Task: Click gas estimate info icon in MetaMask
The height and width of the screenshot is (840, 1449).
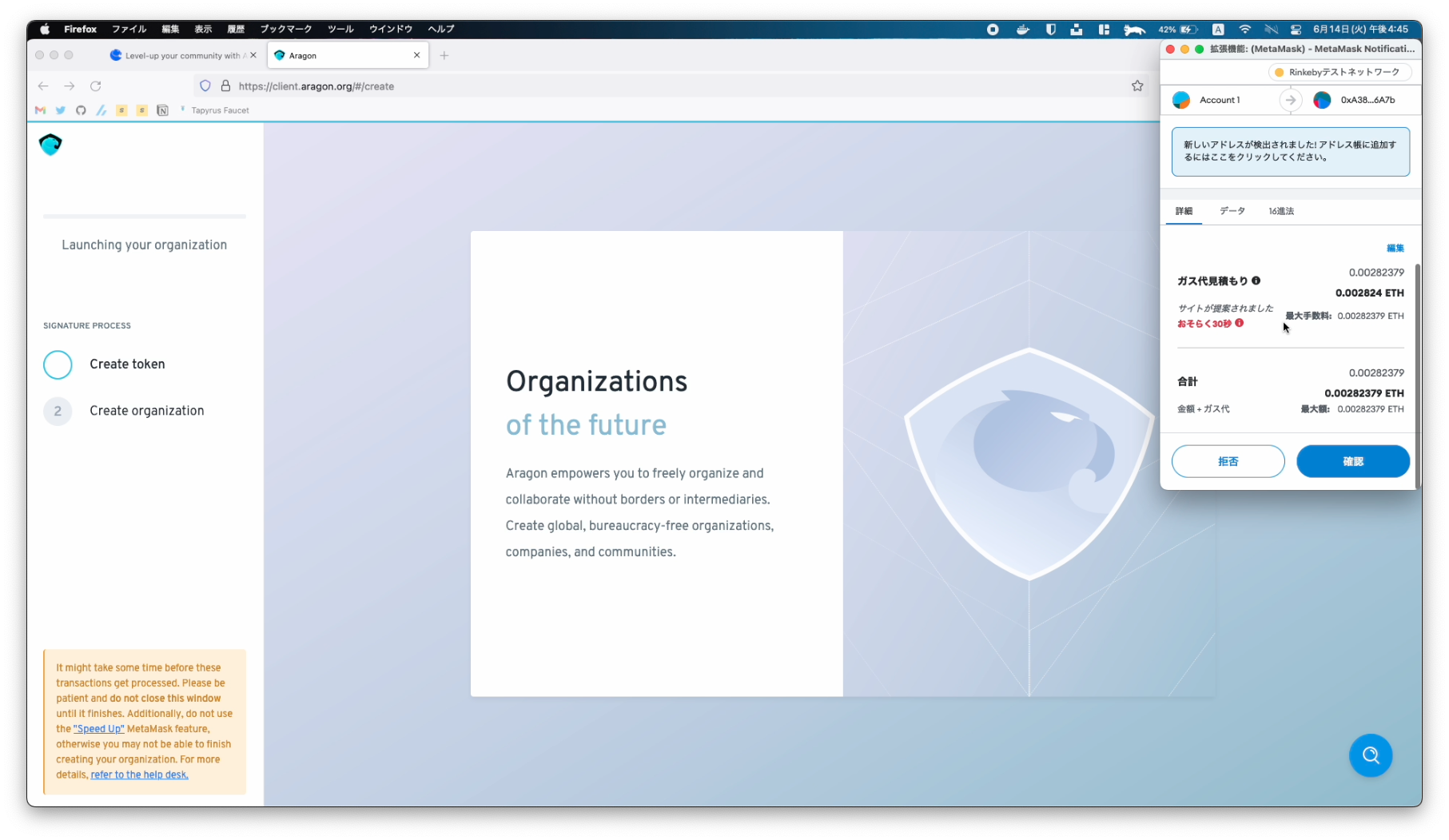Action: (x=1256, y=281)
